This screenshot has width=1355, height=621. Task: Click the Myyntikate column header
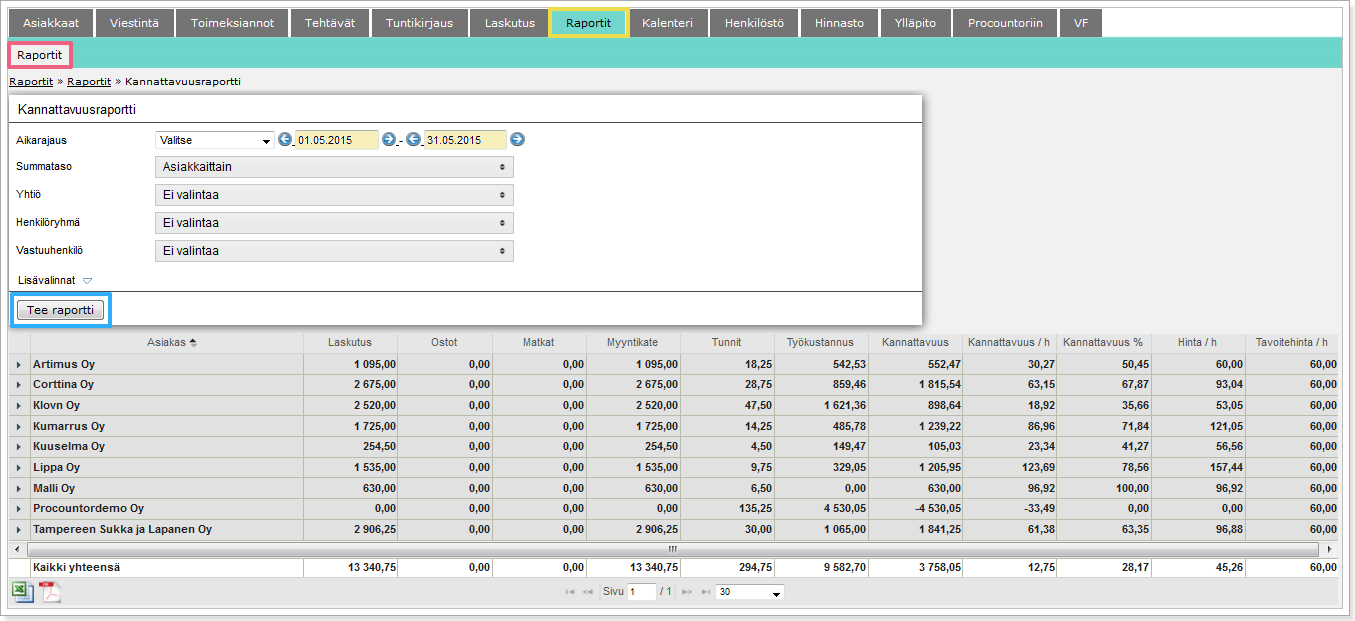tap(633, 342)
